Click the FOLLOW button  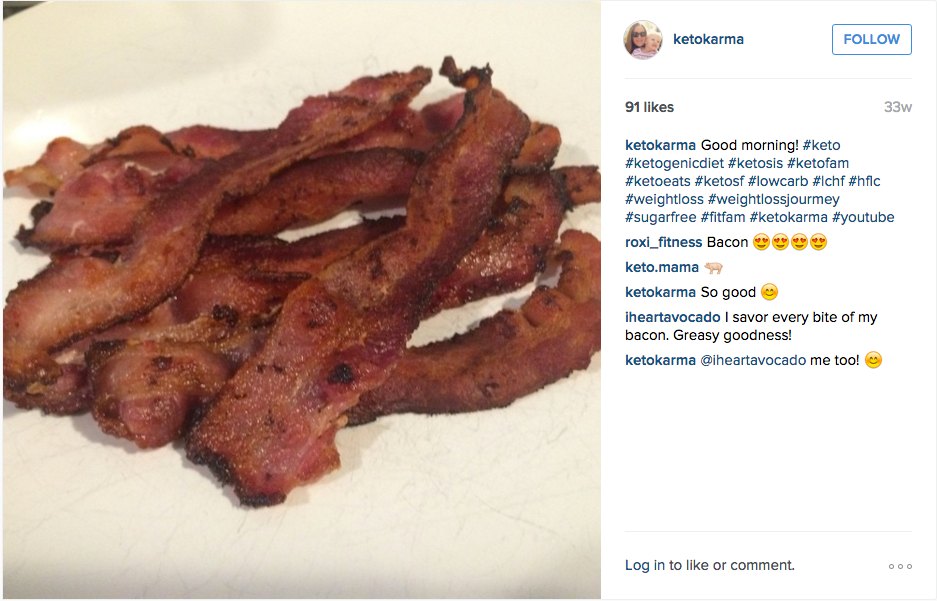(x=869, y=39)
